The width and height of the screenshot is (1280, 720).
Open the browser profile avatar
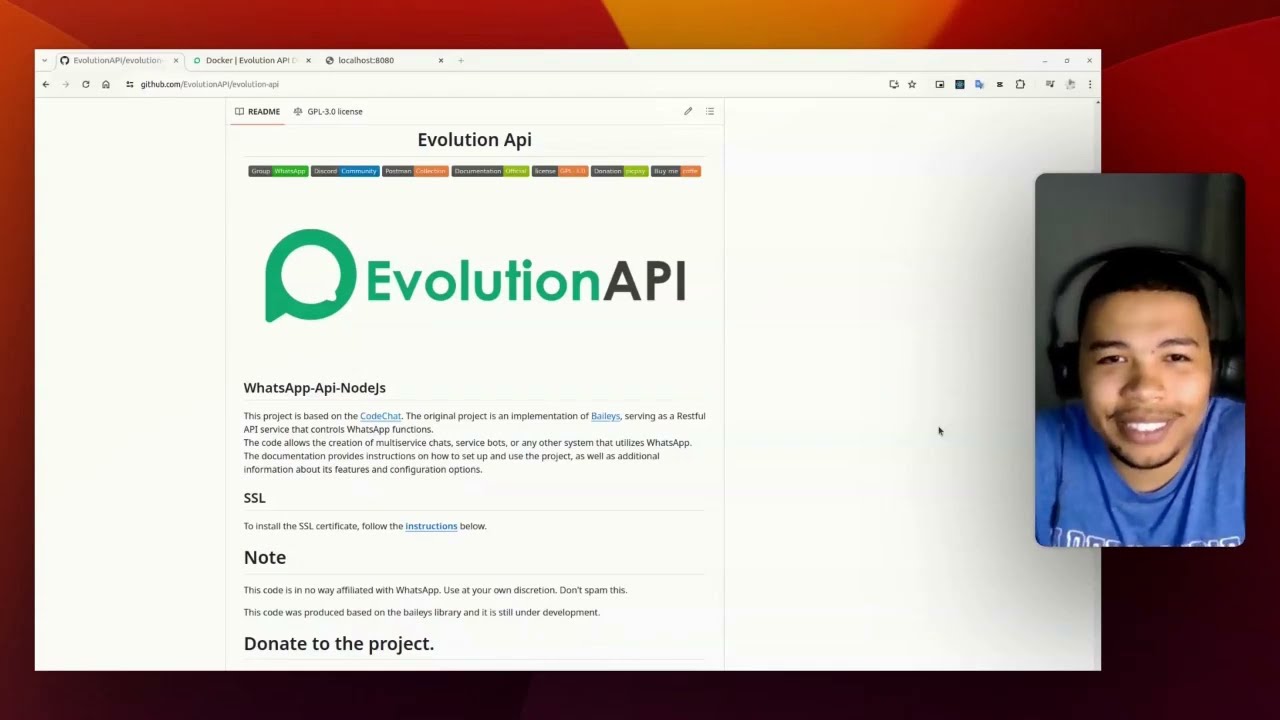click(1070, 84)
